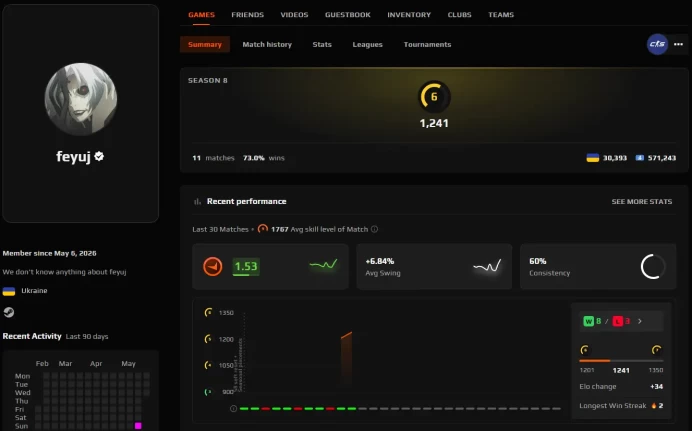692x431 pixels.
Task: Click the 571,243 region rank value
Action: click(x=662, y=158)
